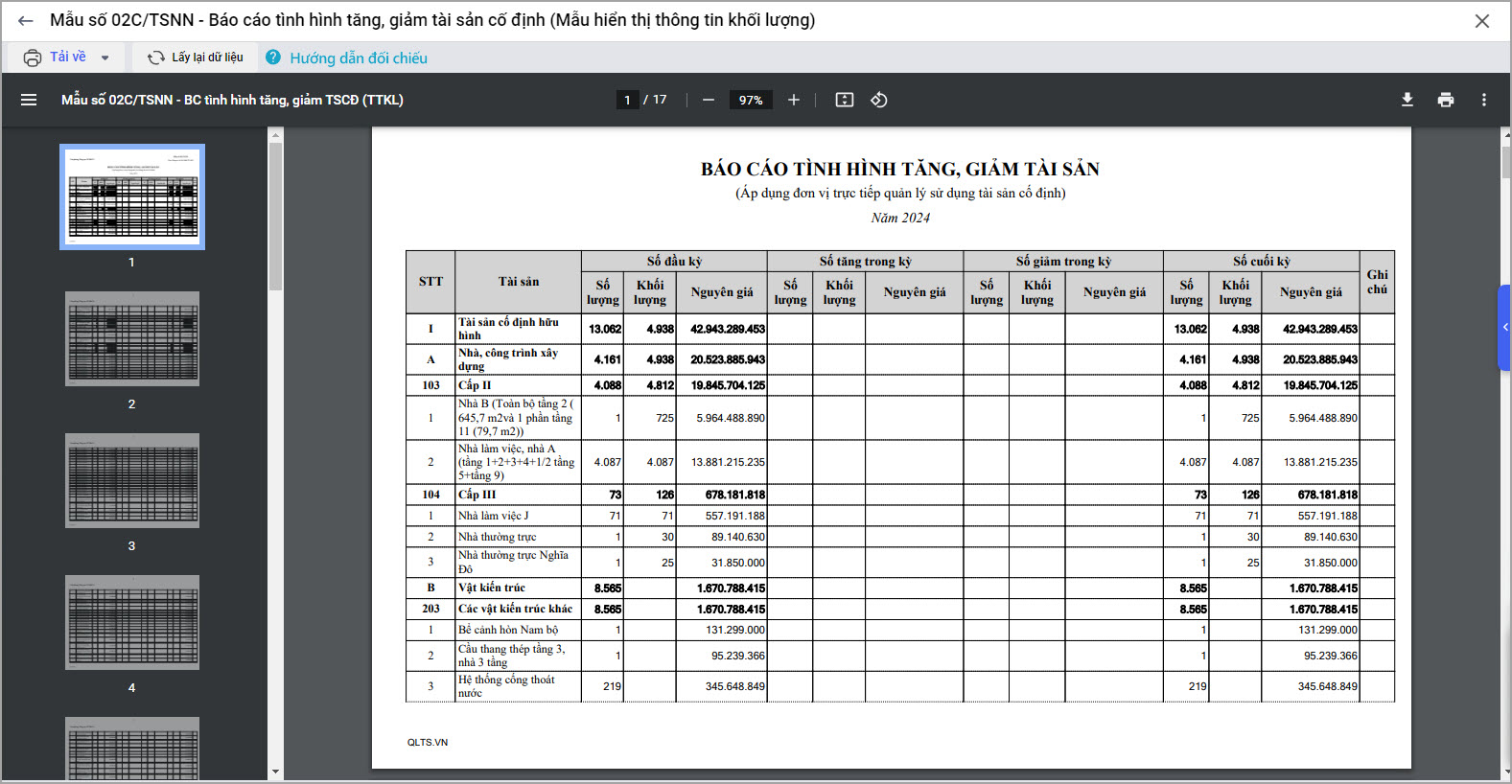Click the Bể cảnh hòn Nam bộ row
The image size is (1512, 784).
point(900,630)
